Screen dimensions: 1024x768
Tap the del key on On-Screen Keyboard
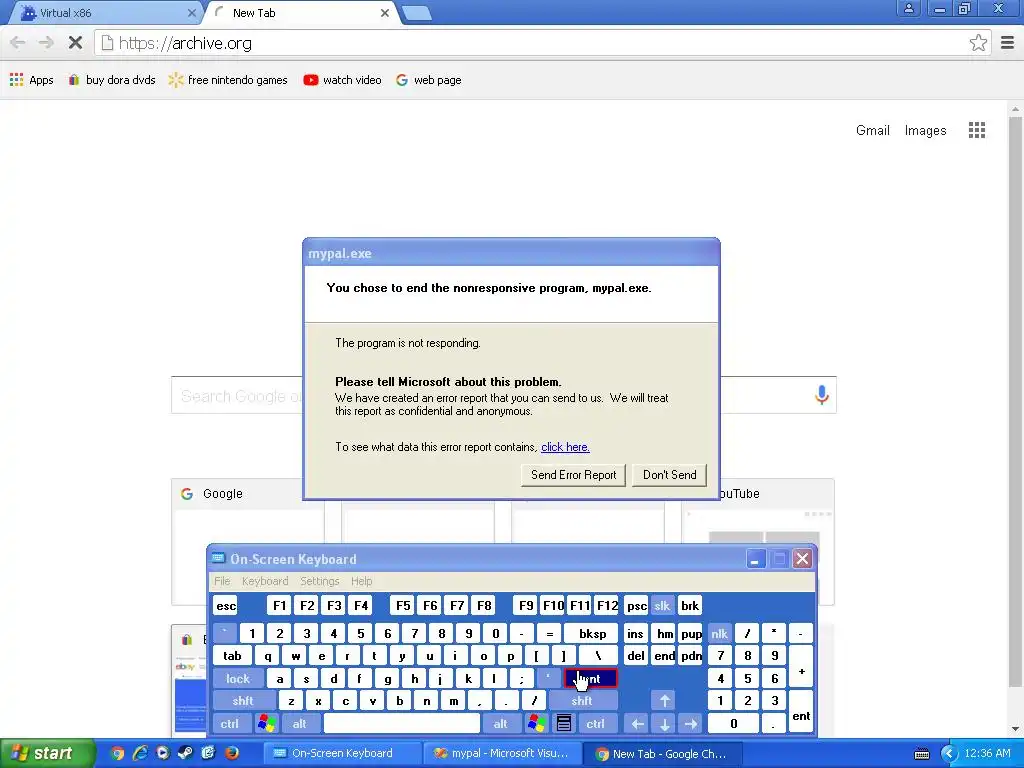(635, 656)
